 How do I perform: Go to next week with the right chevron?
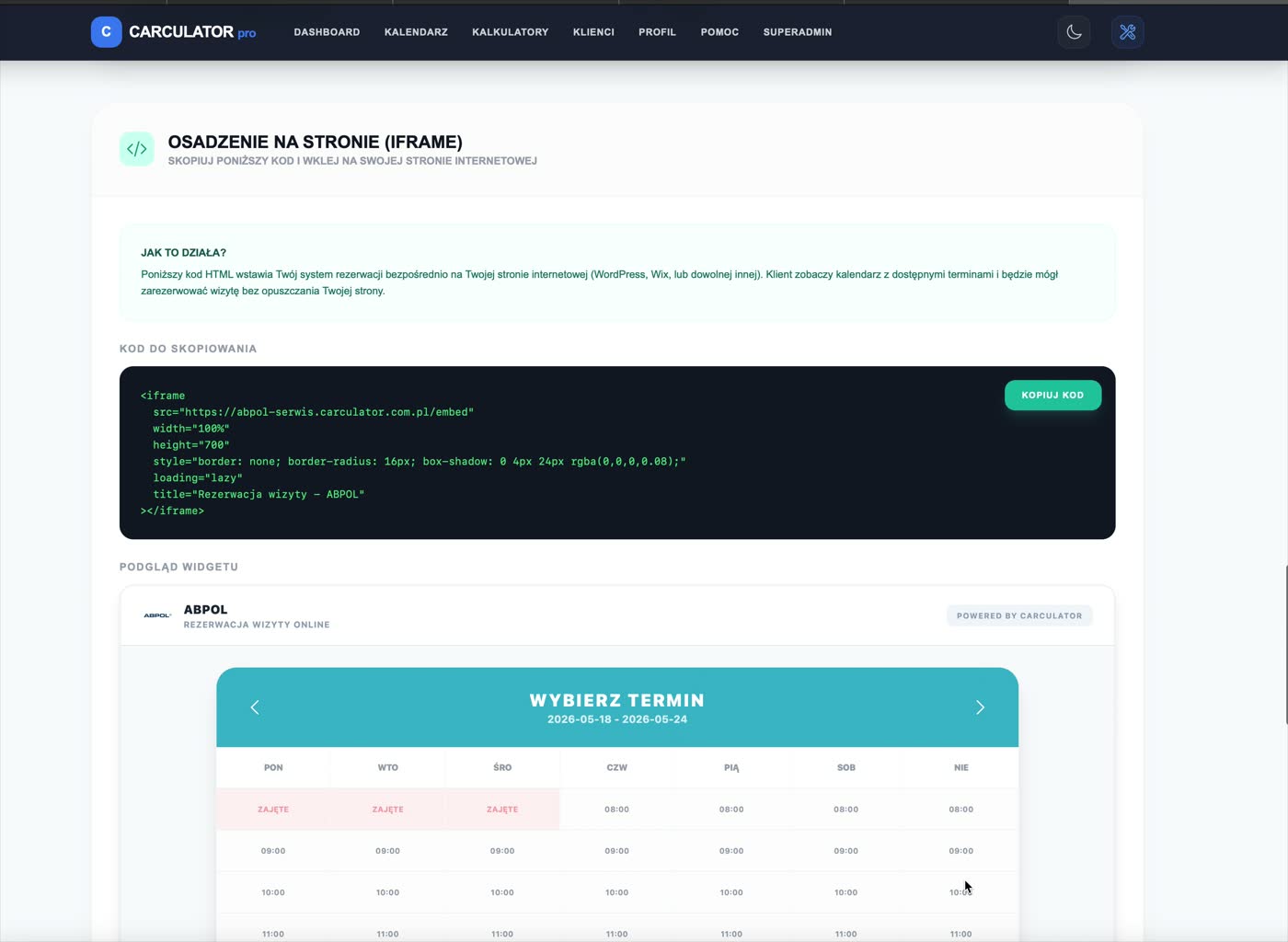tap(980, 707)
